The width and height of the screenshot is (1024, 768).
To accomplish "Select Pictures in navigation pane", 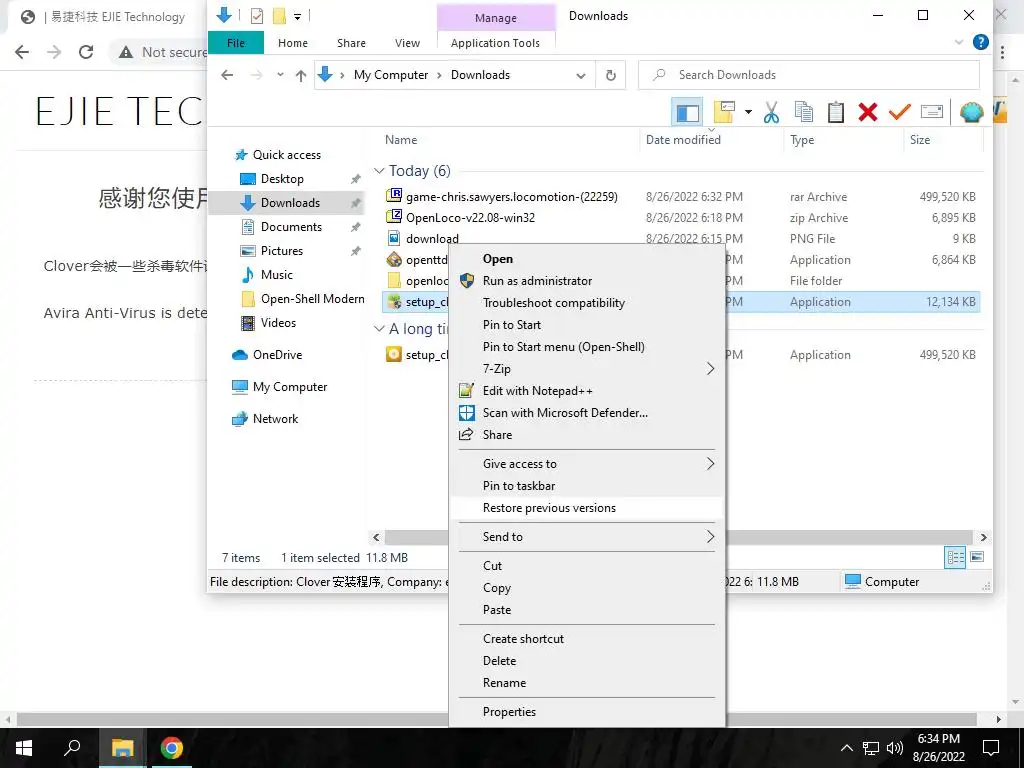I will (281, 251).
